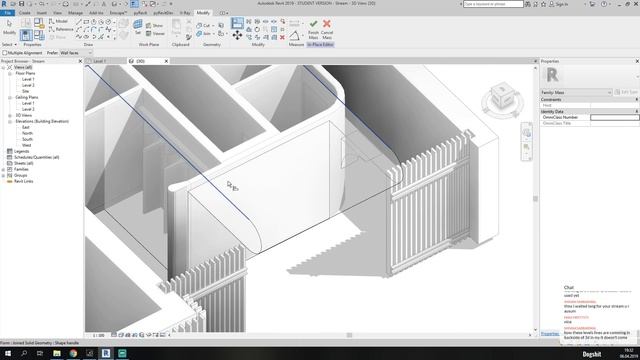Click navigation bar zoom wheel icon
This screenshot has height=360, width=640.
pyautogui.click(x=527, y=133)
